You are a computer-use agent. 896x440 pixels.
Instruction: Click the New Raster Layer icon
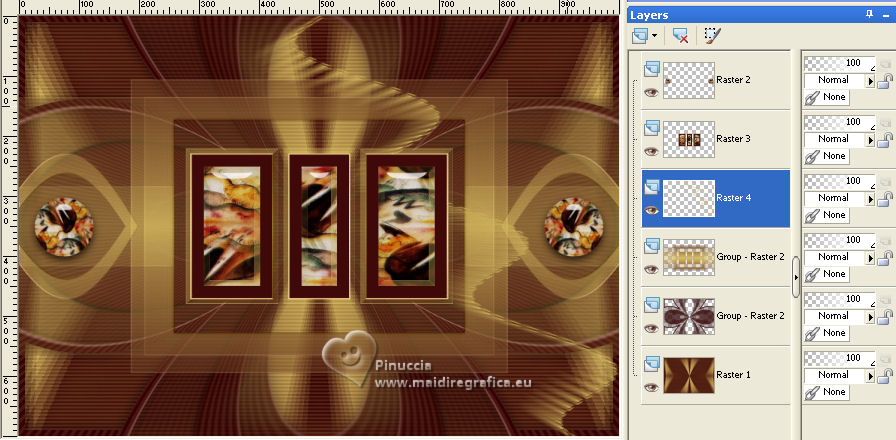[x=640, y=35]
